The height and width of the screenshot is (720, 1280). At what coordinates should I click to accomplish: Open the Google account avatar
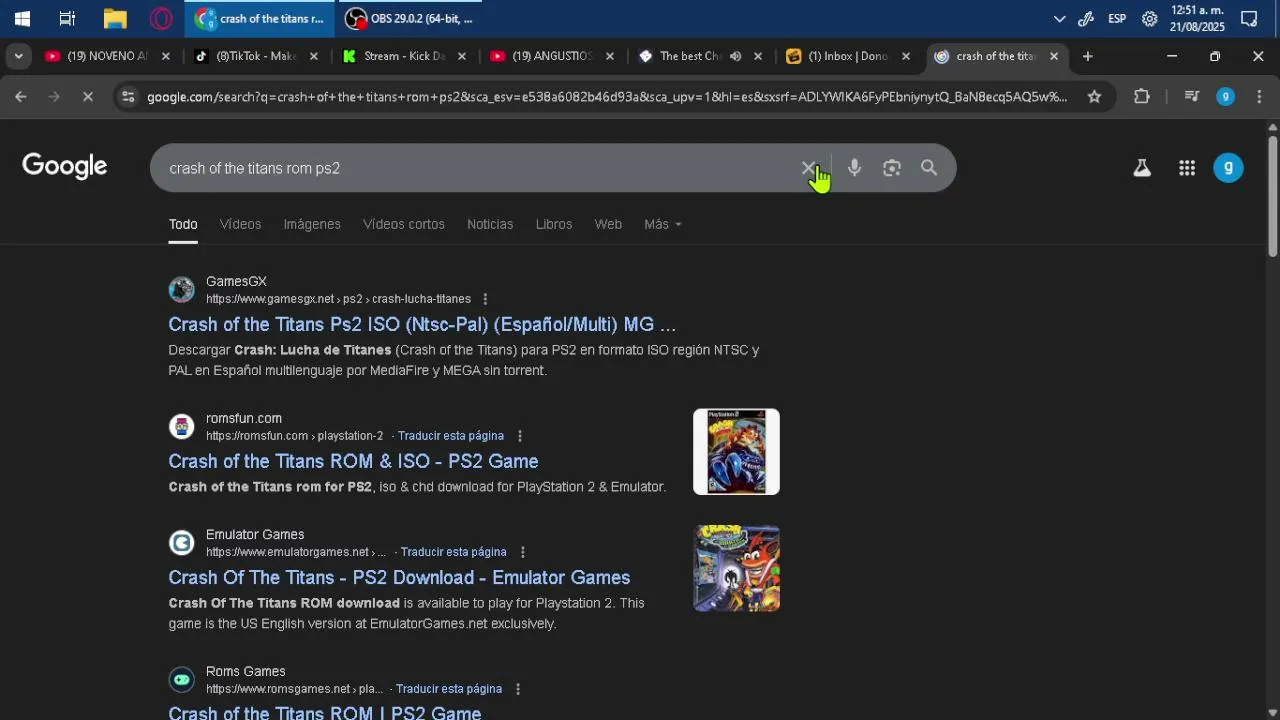1228,168
